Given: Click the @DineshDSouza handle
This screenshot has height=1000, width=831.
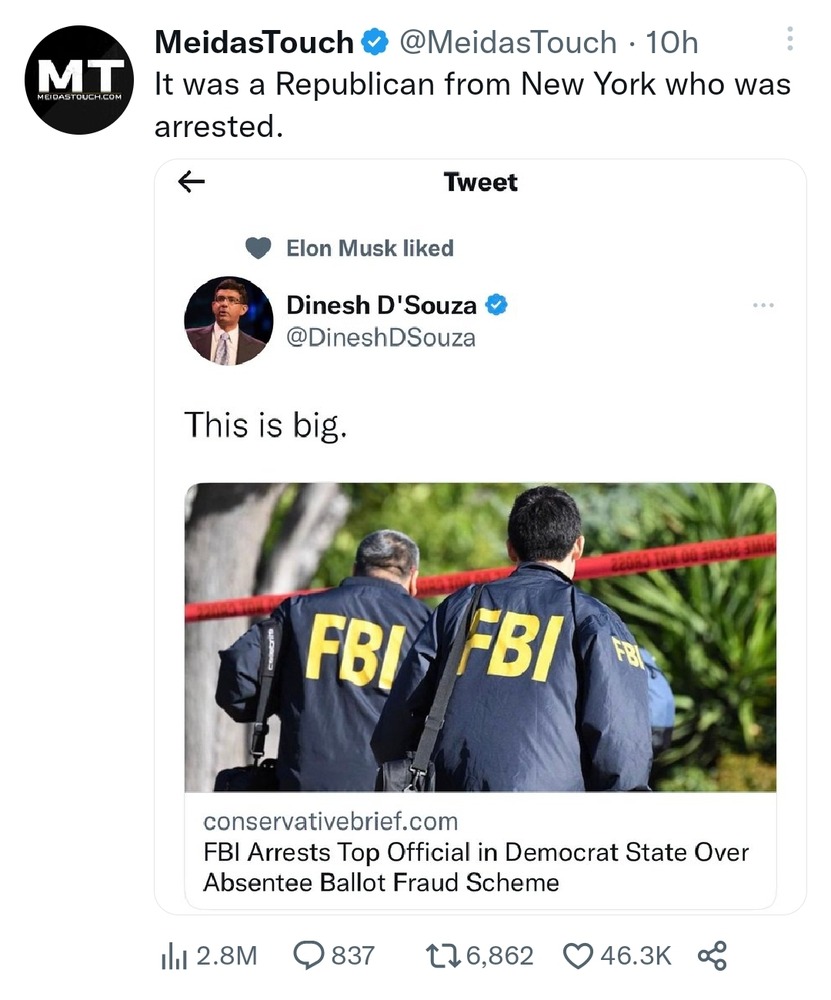Looking at the screenshot, I should click(381, 338).
